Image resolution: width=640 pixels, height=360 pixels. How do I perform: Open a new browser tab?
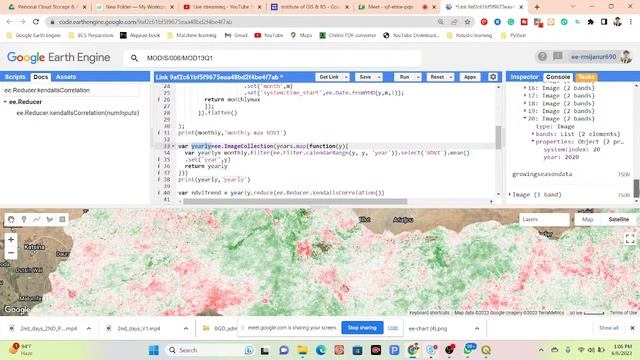click(537, 7)
